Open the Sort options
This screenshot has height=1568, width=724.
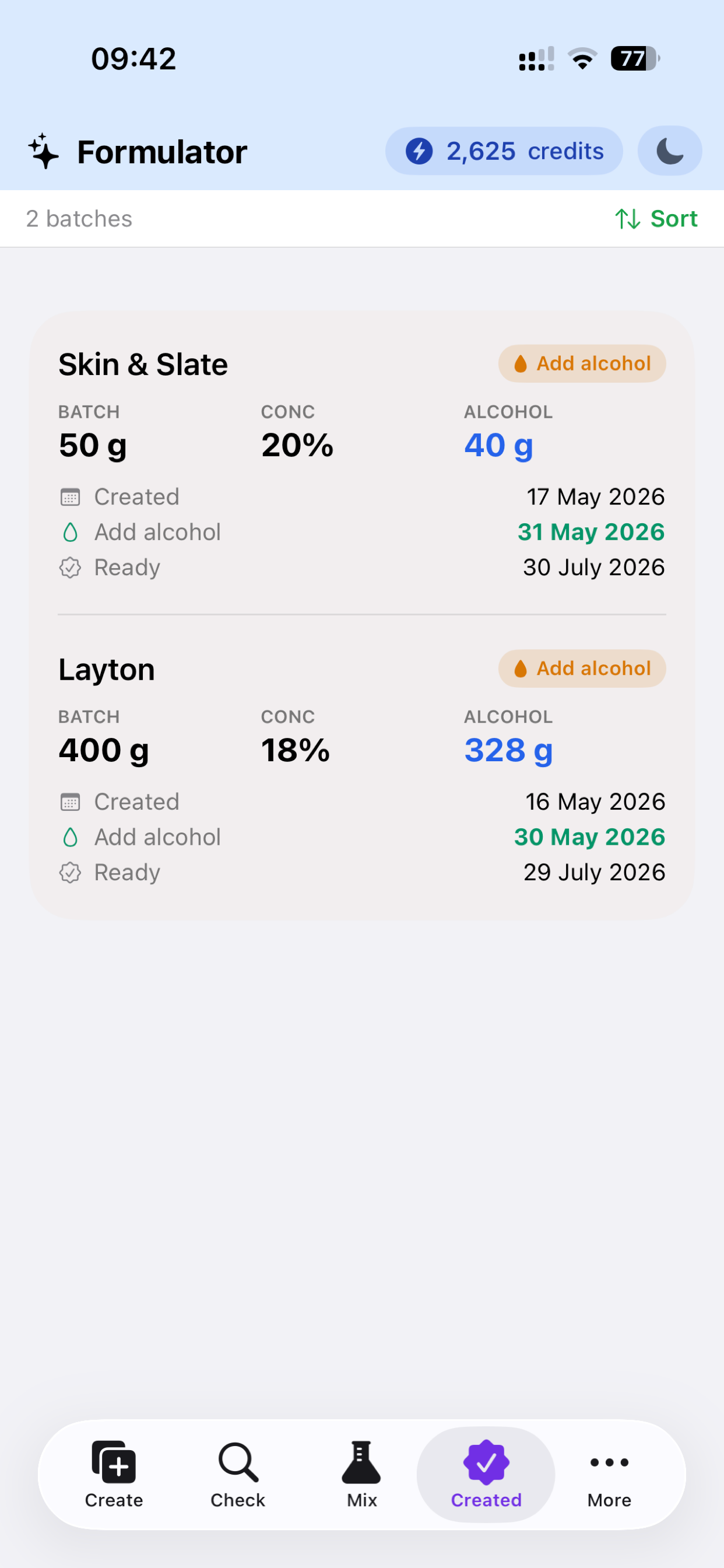[656, 219]
